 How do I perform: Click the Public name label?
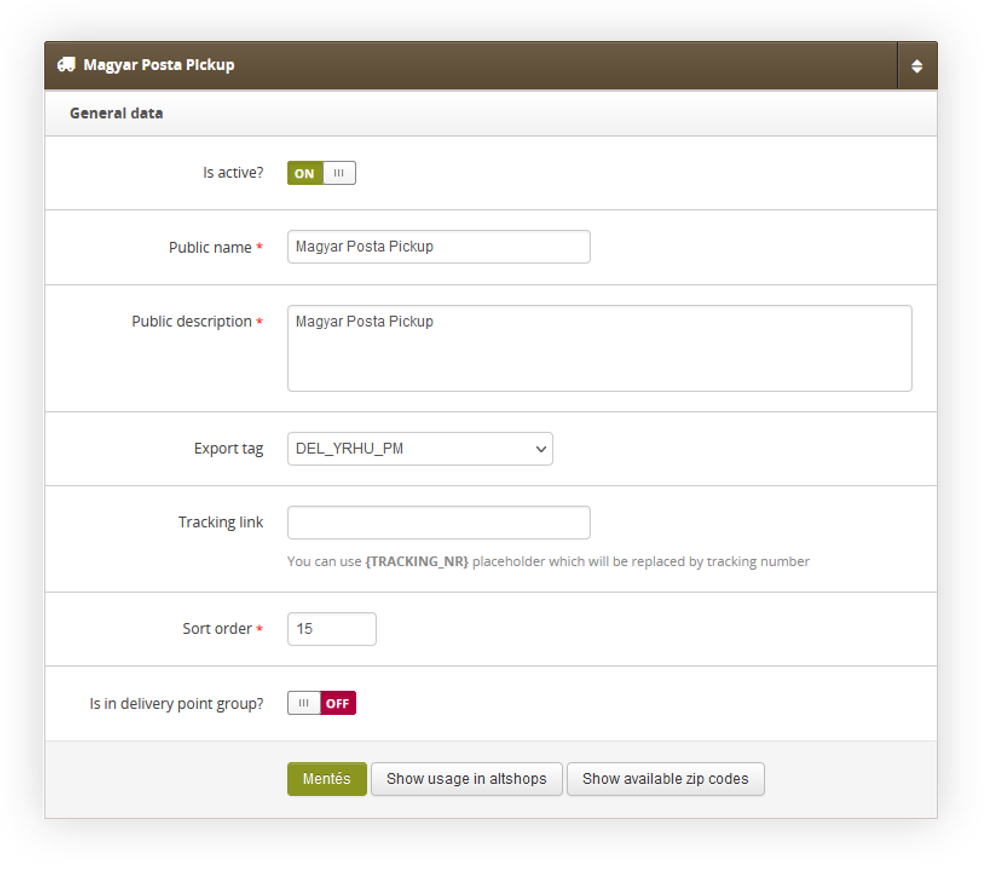pos(210,248)
